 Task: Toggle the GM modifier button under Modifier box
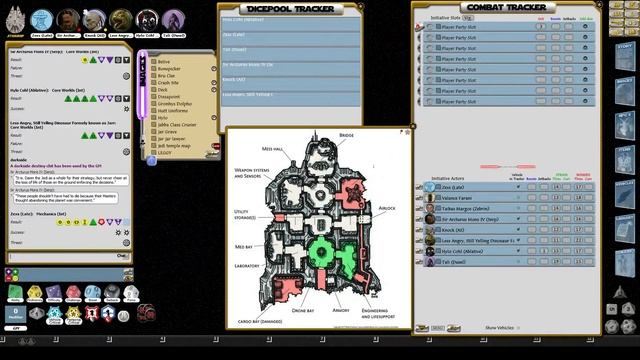(16, 328)
